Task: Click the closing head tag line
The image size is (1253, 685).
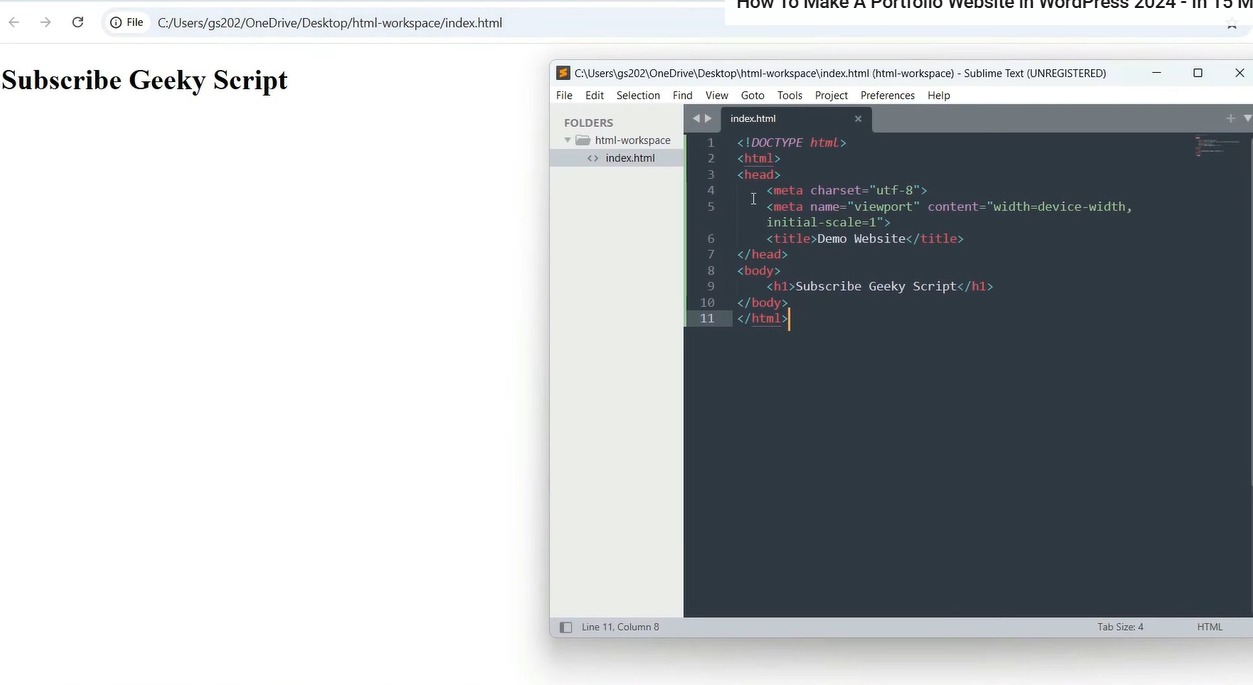Action: coord(762,254)
